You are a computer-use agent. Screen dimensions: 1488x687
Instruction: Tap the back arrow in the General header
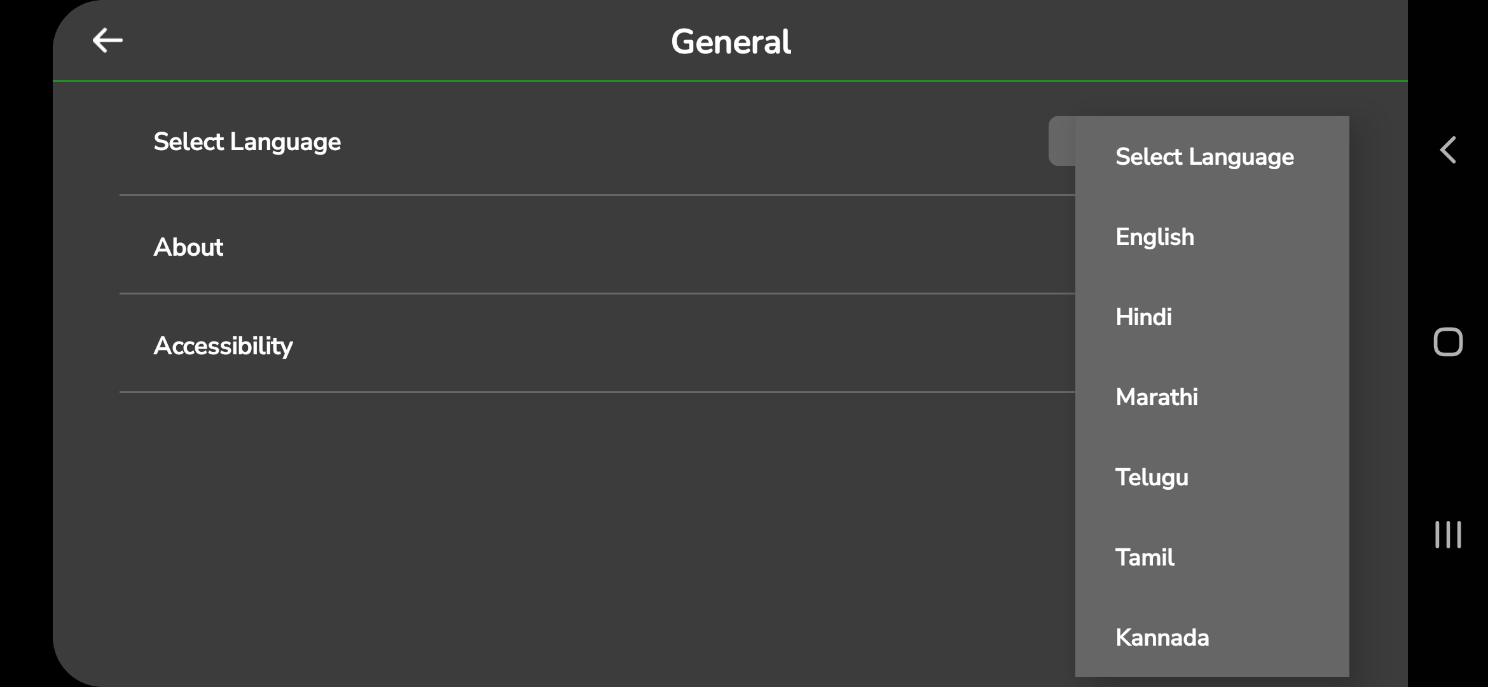tap(107, 40)
